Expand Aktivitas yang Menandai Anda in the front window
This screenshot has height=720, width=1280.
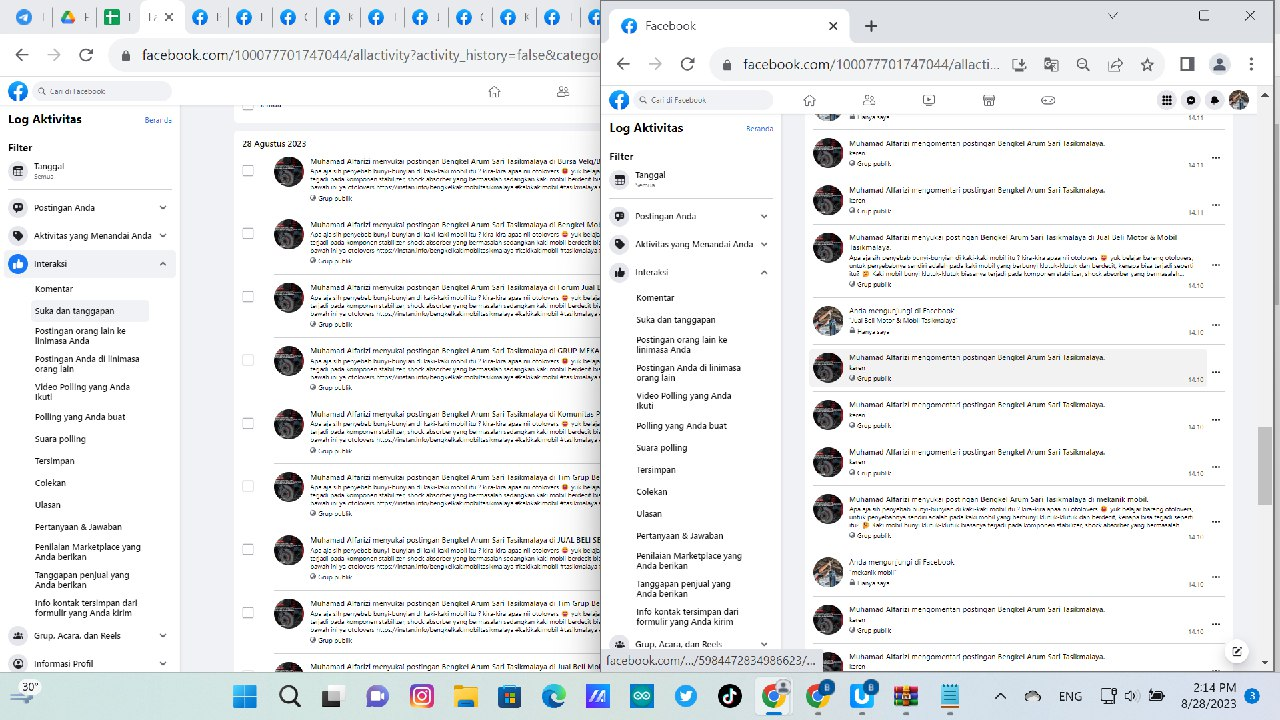pyautogui.click(x=691, y=244)
